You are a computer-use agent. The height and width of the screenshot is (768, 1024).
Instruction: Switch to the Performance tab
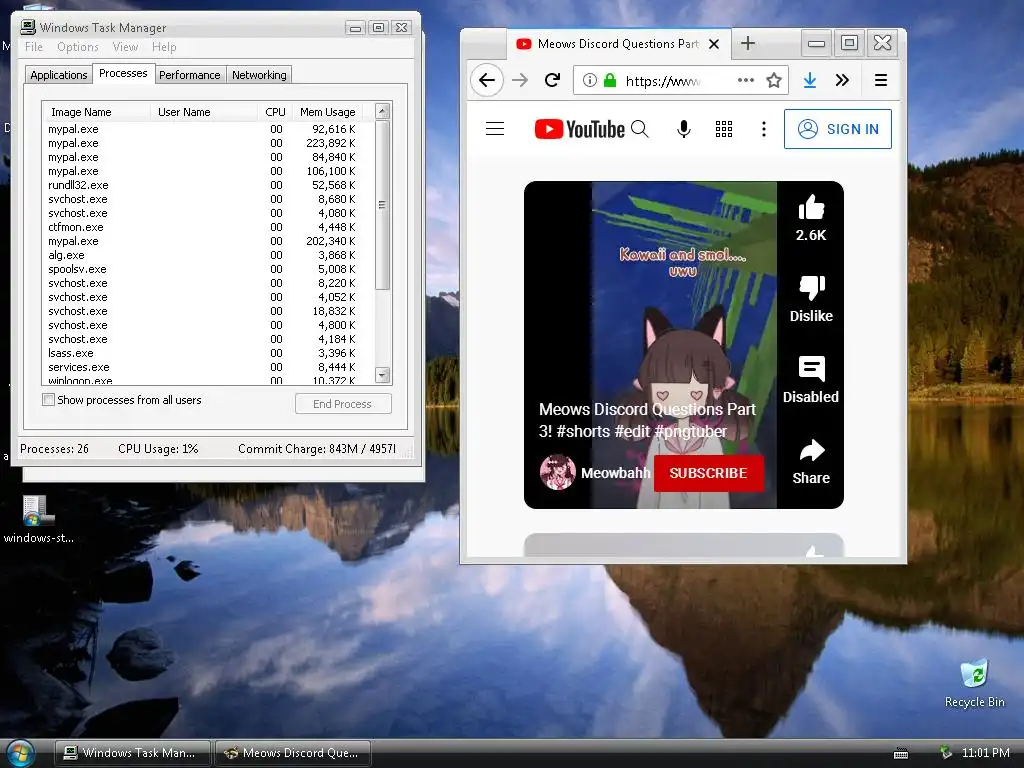pyautogui.click(x=189, y=75)
